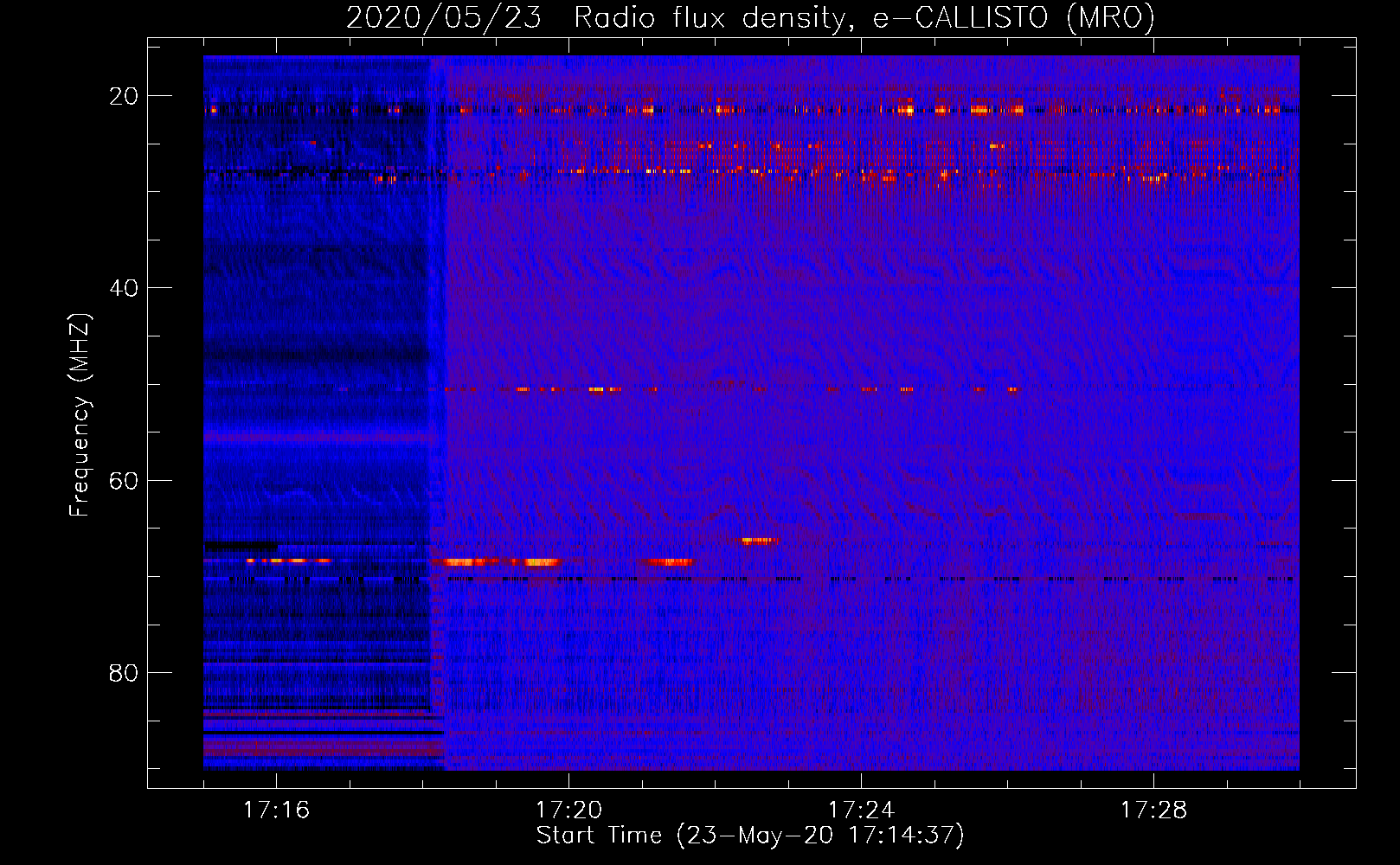
Task: Click the '17:24' time tick label
Action: [x=861, y=810]
